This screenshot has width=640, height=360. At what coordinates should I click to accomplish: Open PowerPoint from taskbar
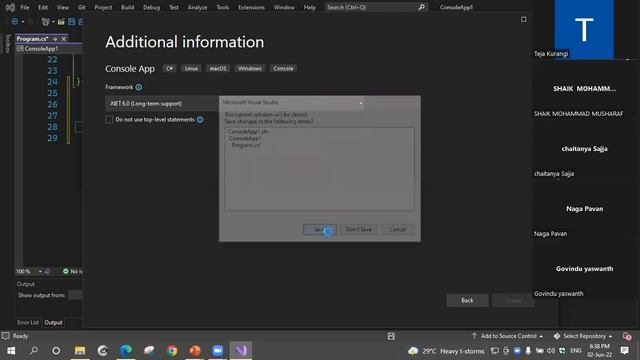195,351
